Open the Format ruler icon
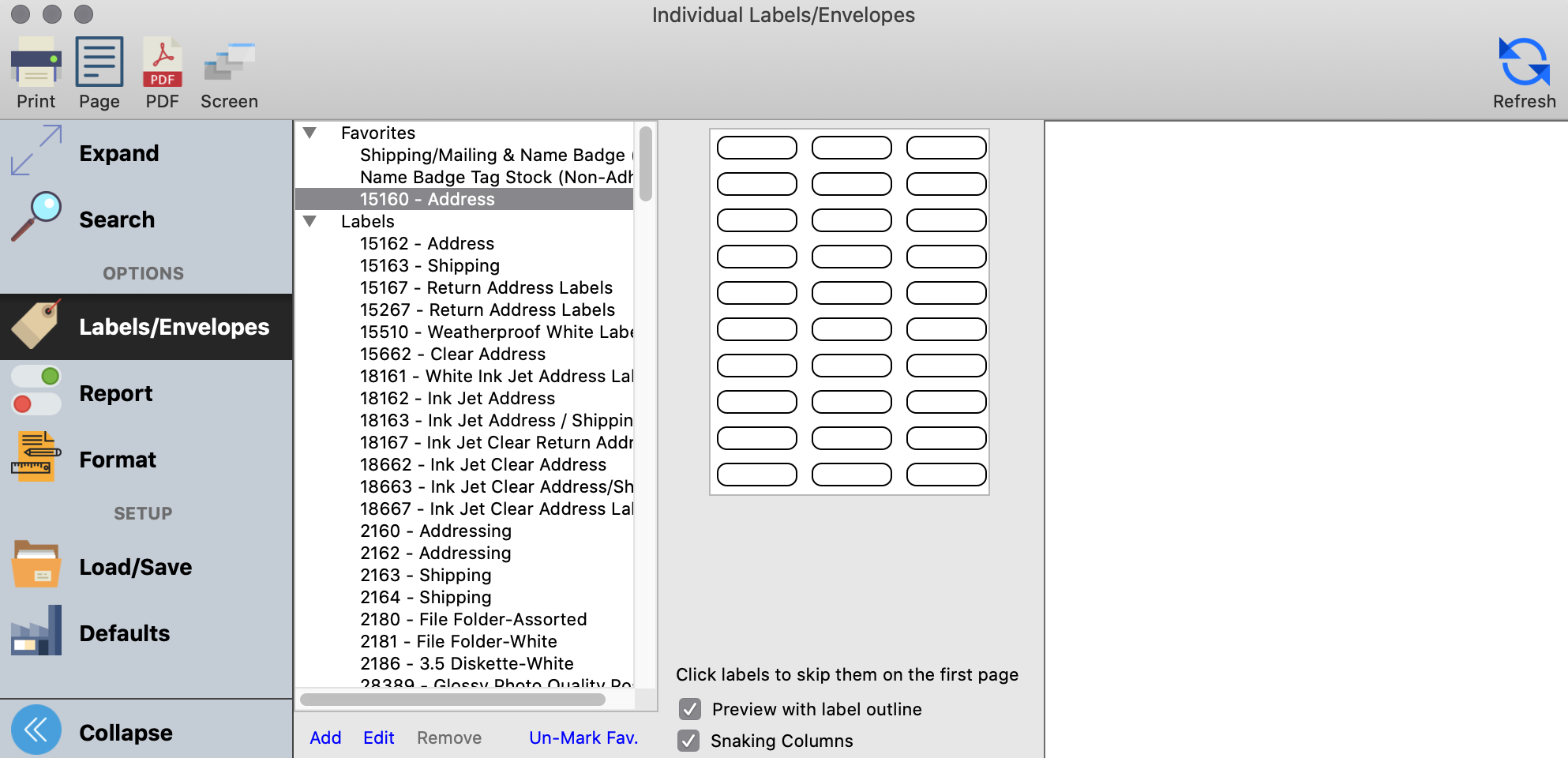Screen dimensions: 1568x758 tap(36, 456)
